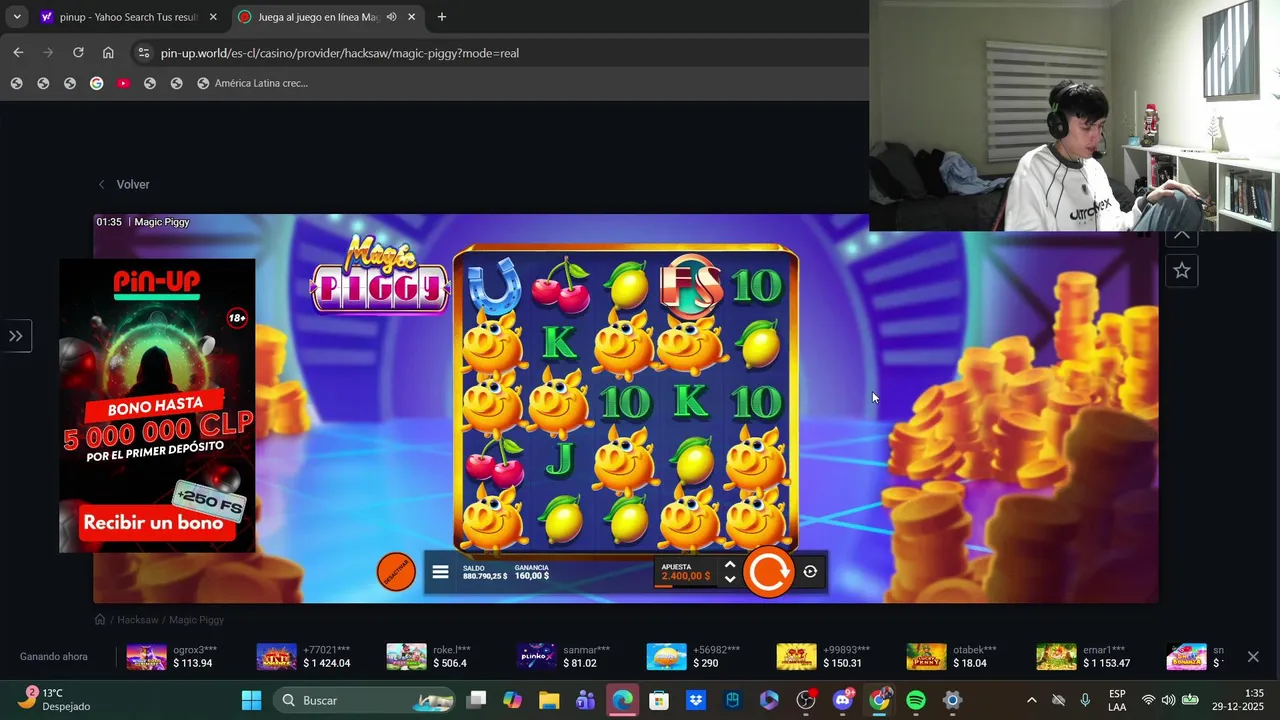Go to the browser home page
The width and height of the screenshot is (1280, 720).
[x=108, y=53]
